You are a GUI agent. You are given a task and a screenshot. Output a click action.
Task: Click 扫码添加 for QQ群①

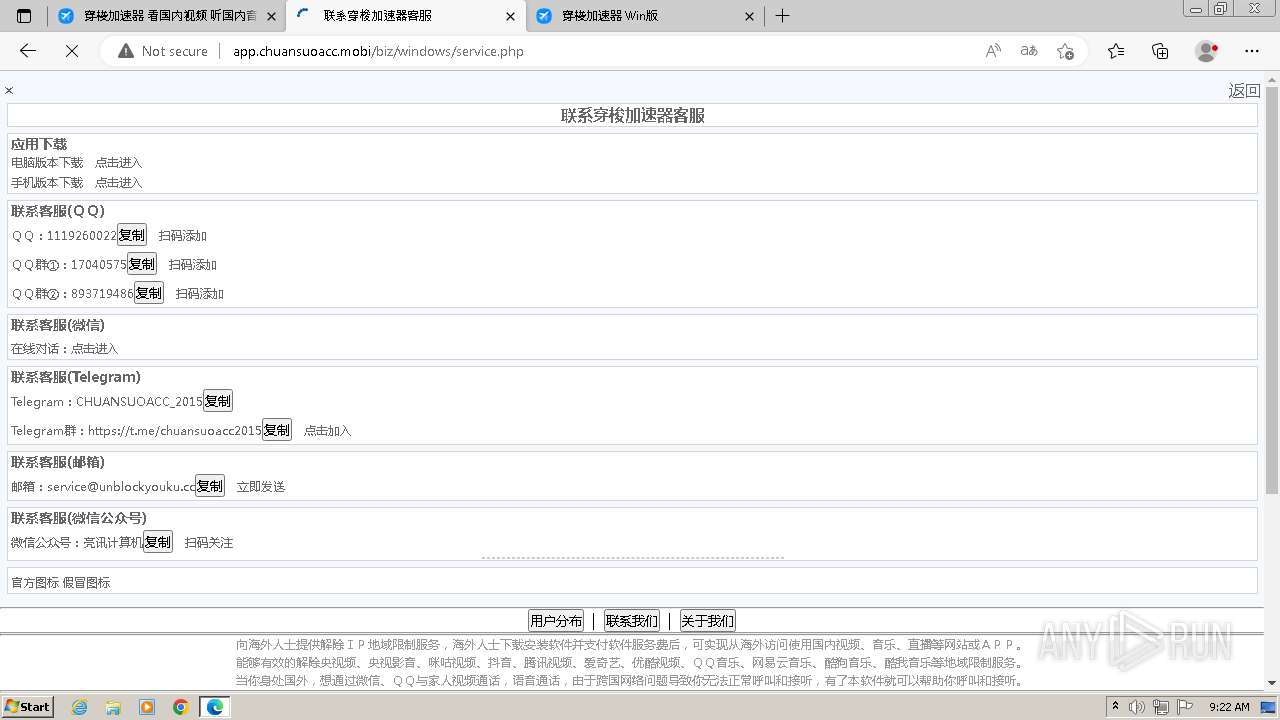192,265
